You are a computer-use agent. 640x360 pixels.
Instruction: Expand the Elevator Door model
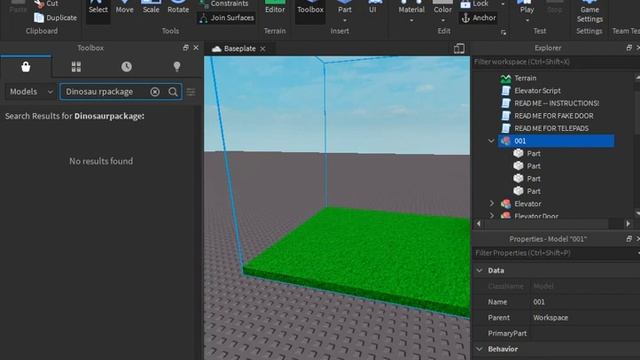tap(492, 215)
